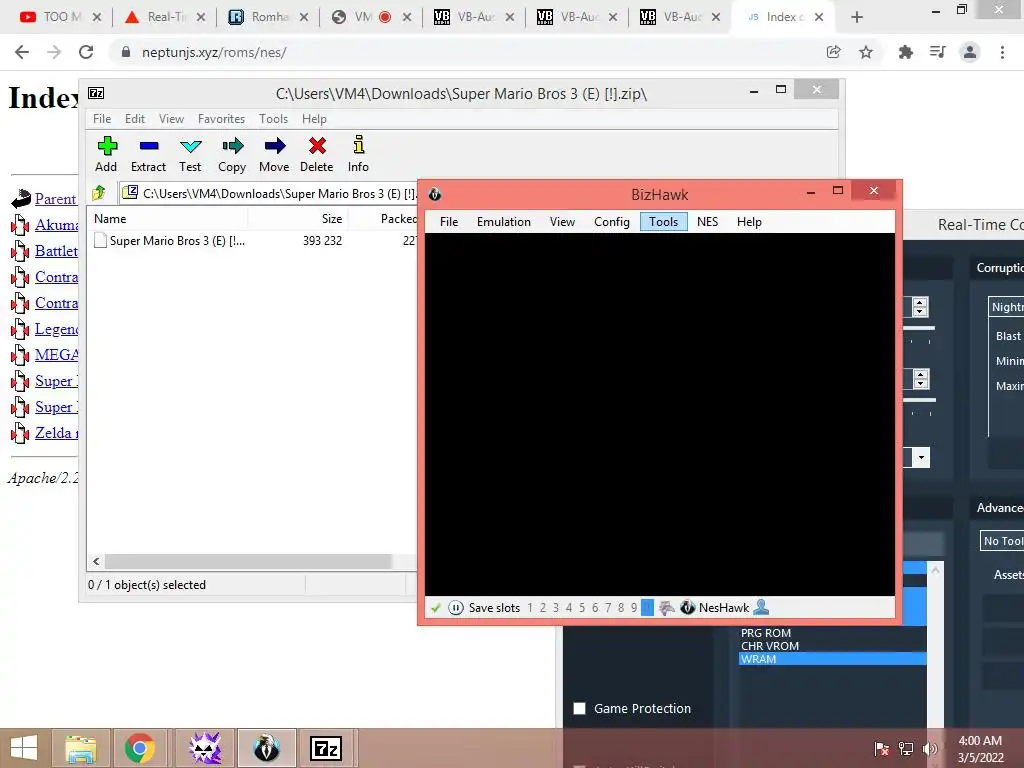
Task: Open the MEGA ROM link
Action: point(57,355)
